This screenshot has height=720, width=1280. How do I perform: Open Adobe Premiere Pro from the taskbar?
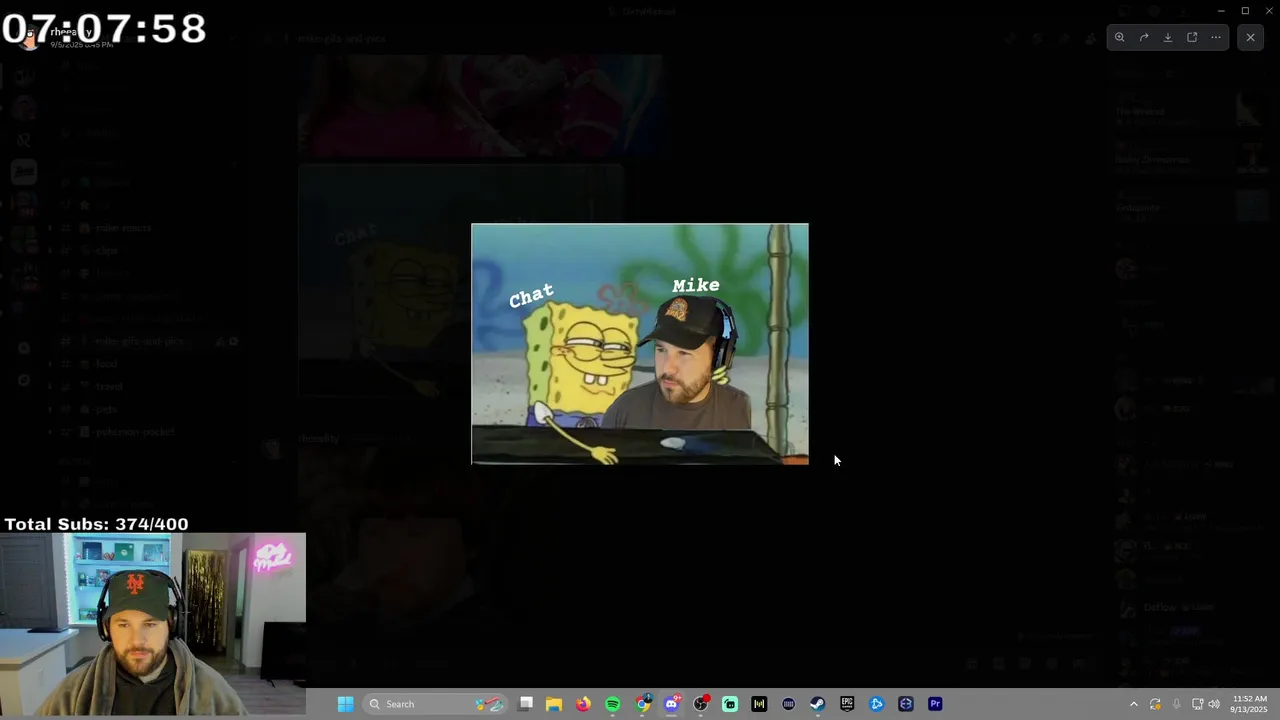(935, 704)
